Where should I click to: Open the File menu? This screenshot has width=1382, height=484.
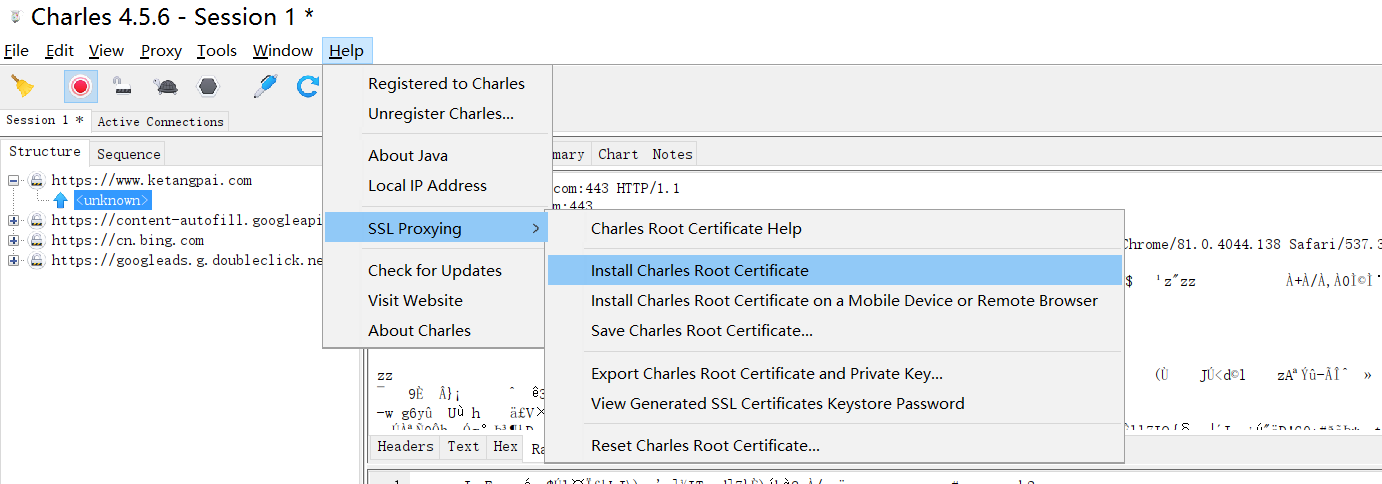[x=16, y=50]
